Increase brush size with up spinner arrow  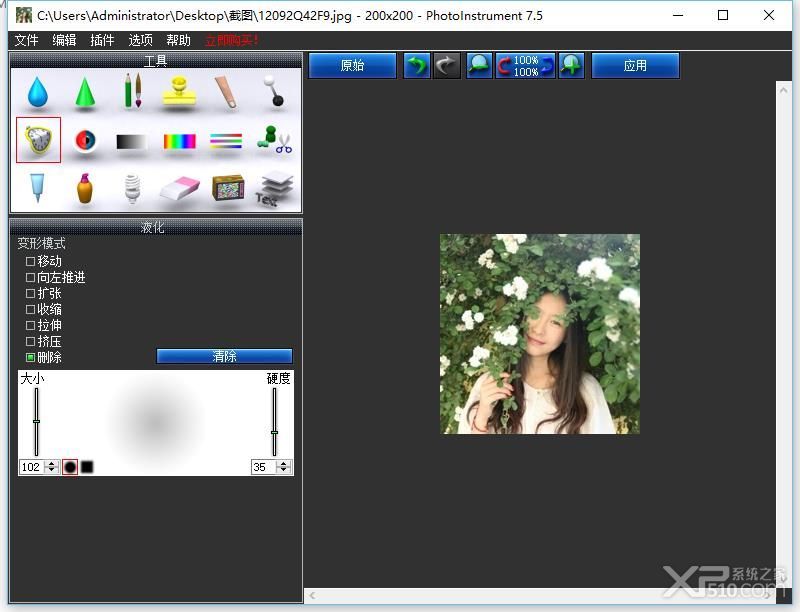click(x=52, y=464)
